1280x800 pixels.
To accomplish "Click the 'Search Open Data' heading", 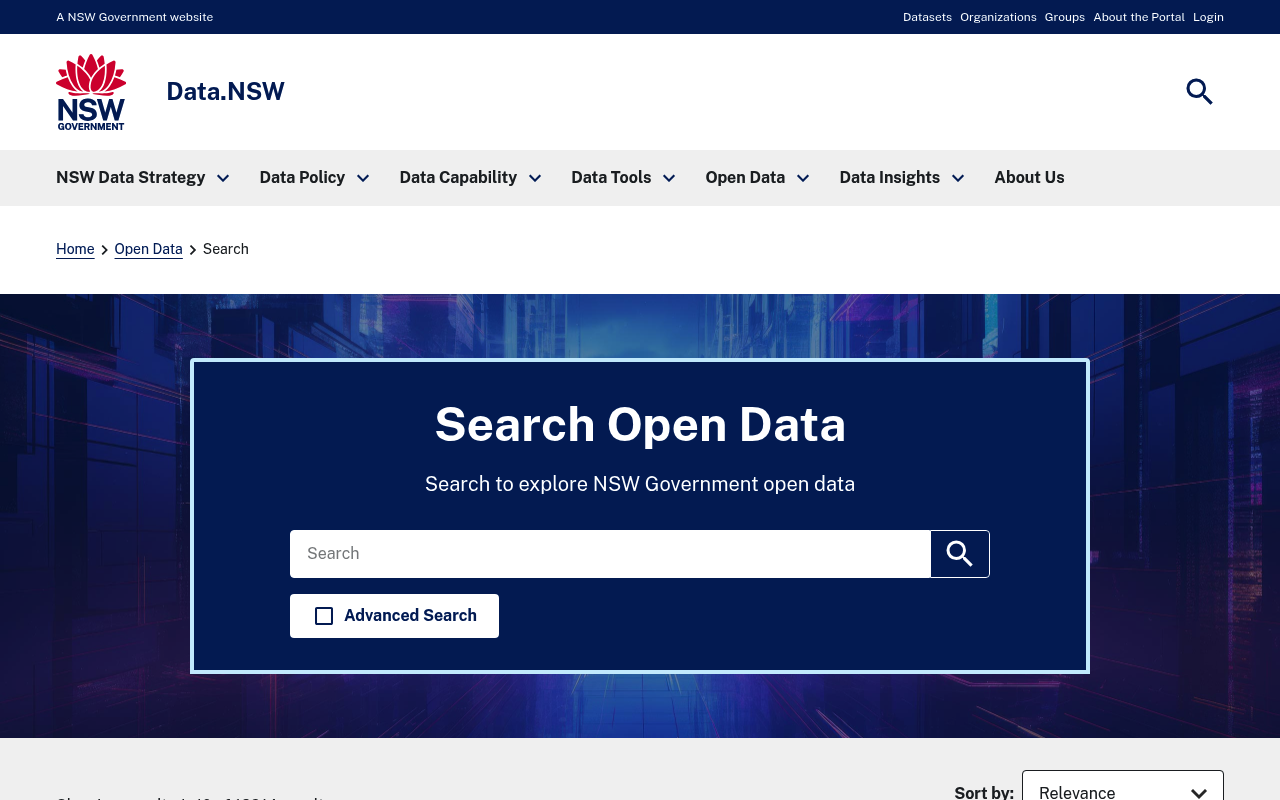I will [640, 424].
